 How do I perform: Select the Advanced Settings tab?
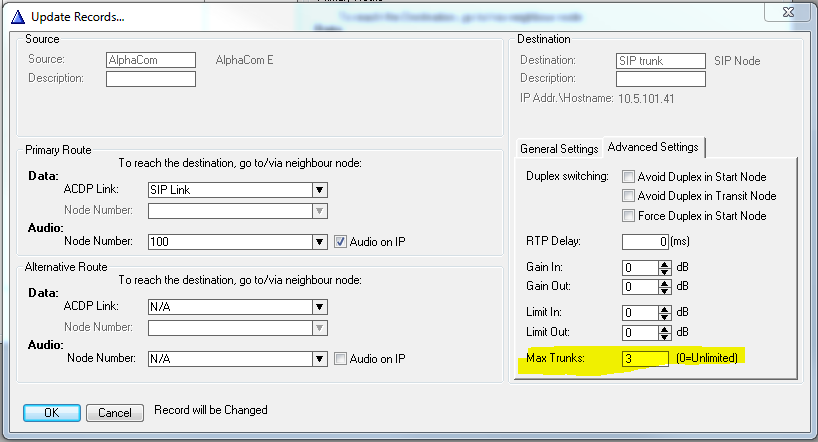(653, 147)
